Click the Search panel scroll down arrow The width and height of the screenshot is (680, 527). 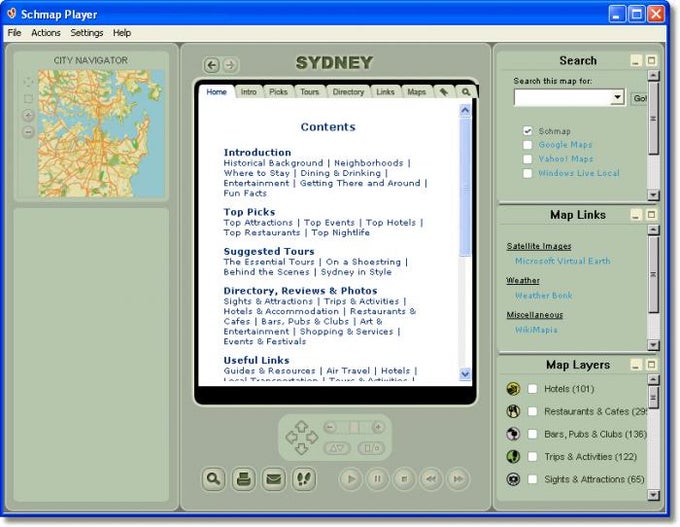click(653, 195)
